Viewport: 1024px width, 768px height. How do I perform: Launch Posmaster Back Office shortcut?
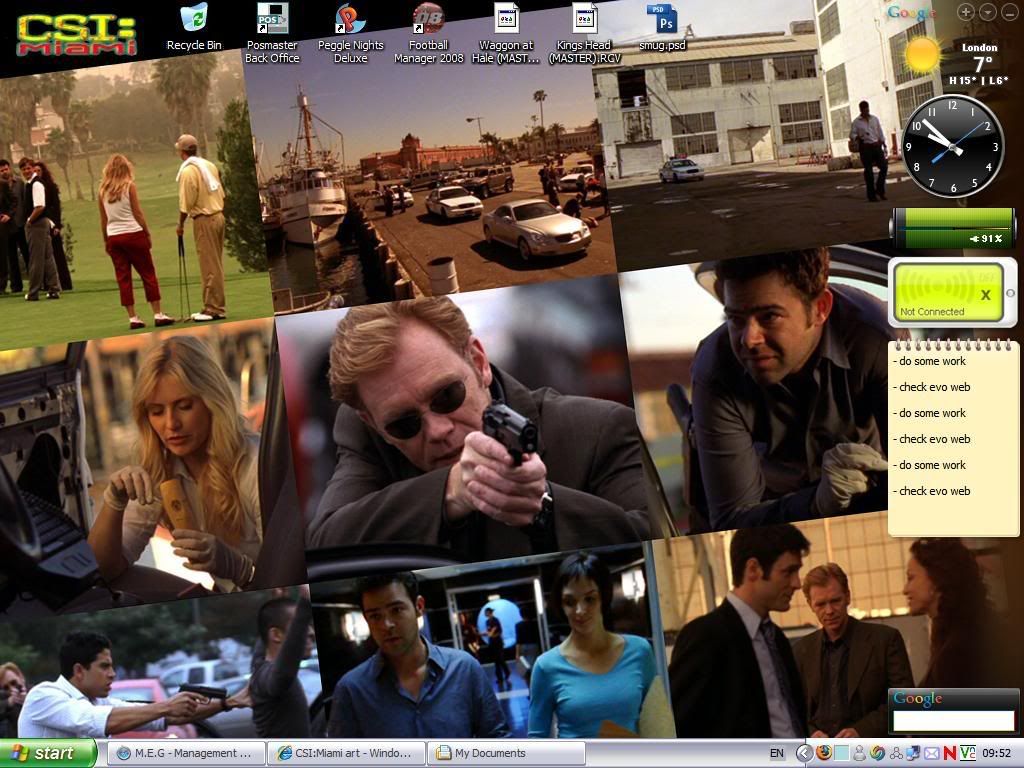point(272,33)
